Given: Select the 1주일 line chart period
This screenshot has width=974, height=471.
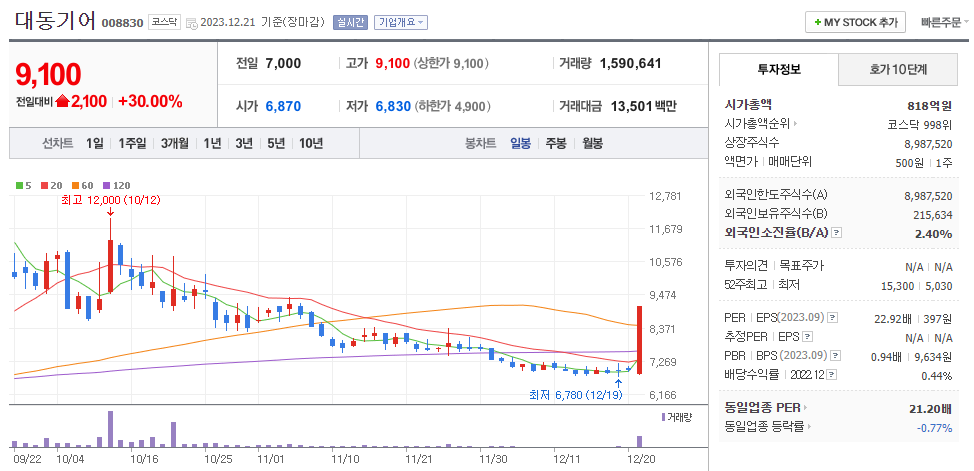Looking at the screenshot, I should click(132, 144).
